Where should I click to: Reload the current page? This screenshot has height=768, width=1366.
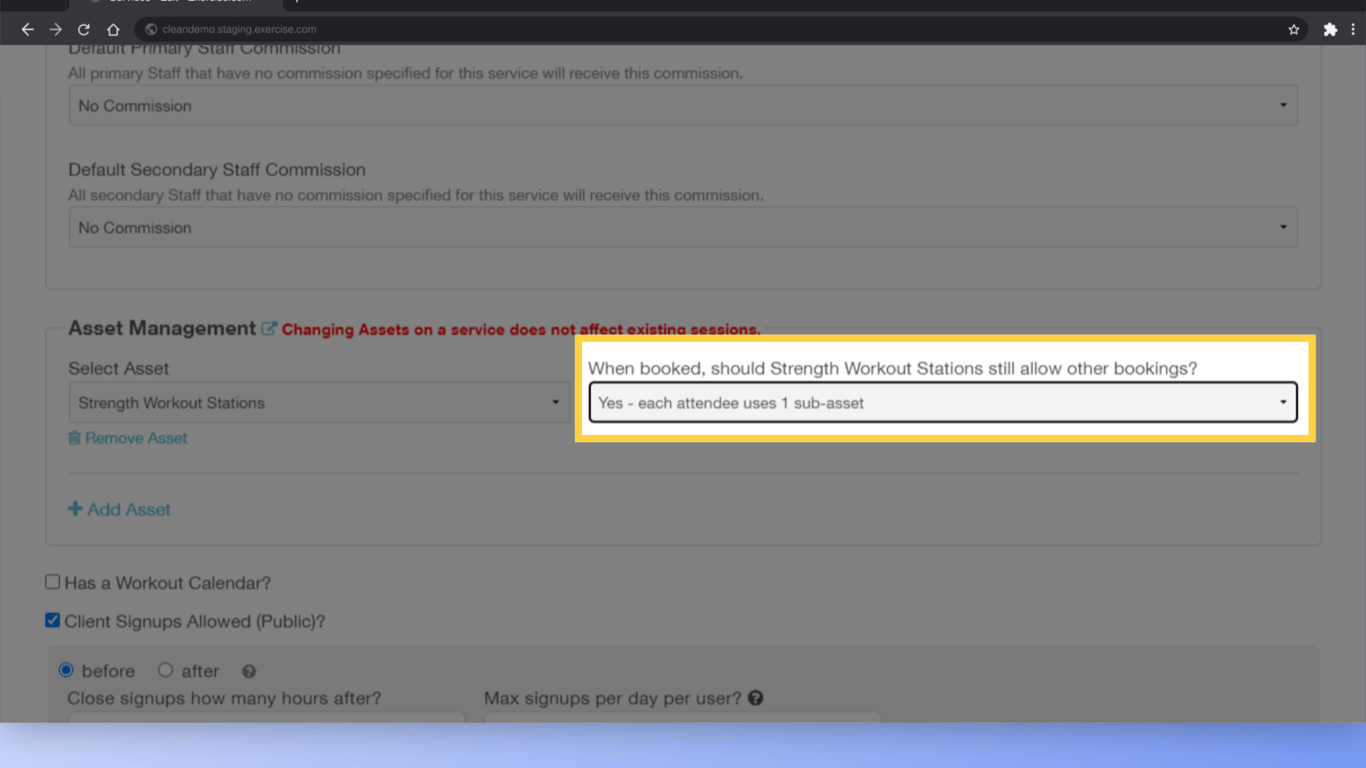83,28
